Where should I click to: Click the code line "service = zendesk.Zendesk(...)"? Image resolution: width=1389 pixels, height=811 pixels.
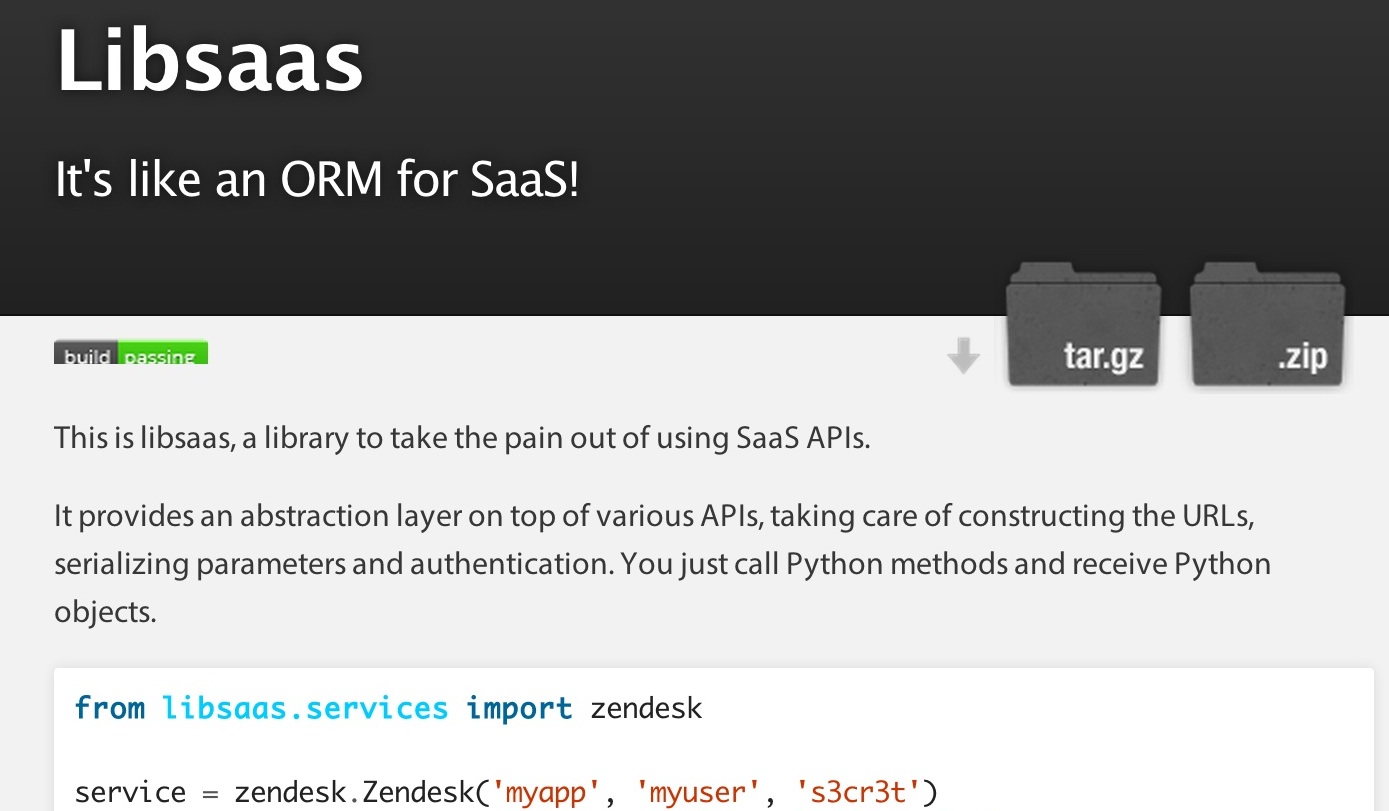[507, 793]
